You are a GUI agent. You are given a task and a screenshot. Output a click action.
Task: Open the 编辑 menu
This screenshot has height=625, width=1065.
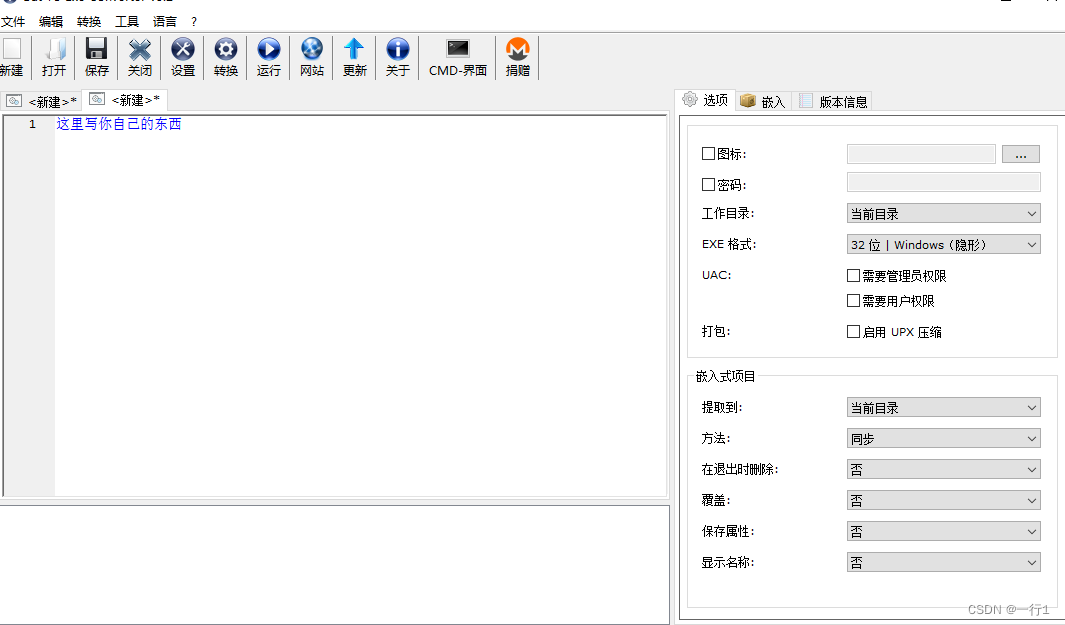pos(51,22)
